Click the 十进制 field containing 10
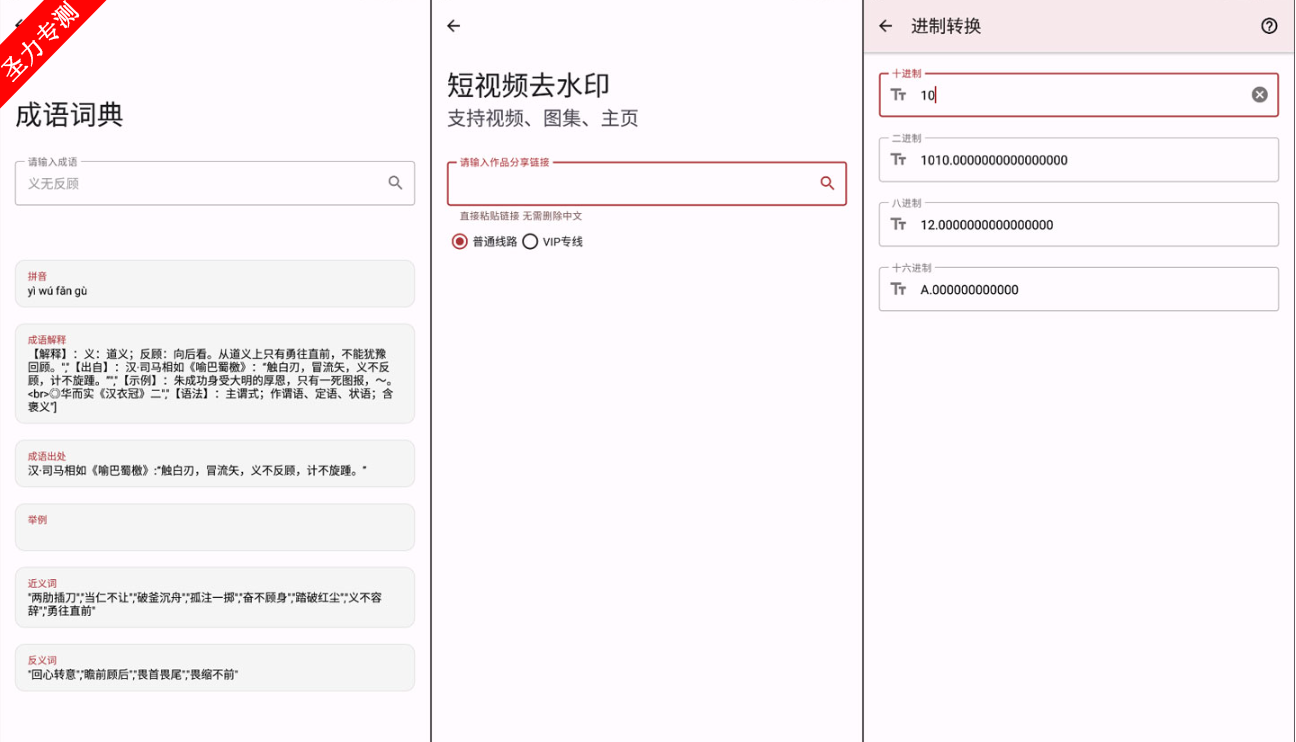 (1079, 95)
